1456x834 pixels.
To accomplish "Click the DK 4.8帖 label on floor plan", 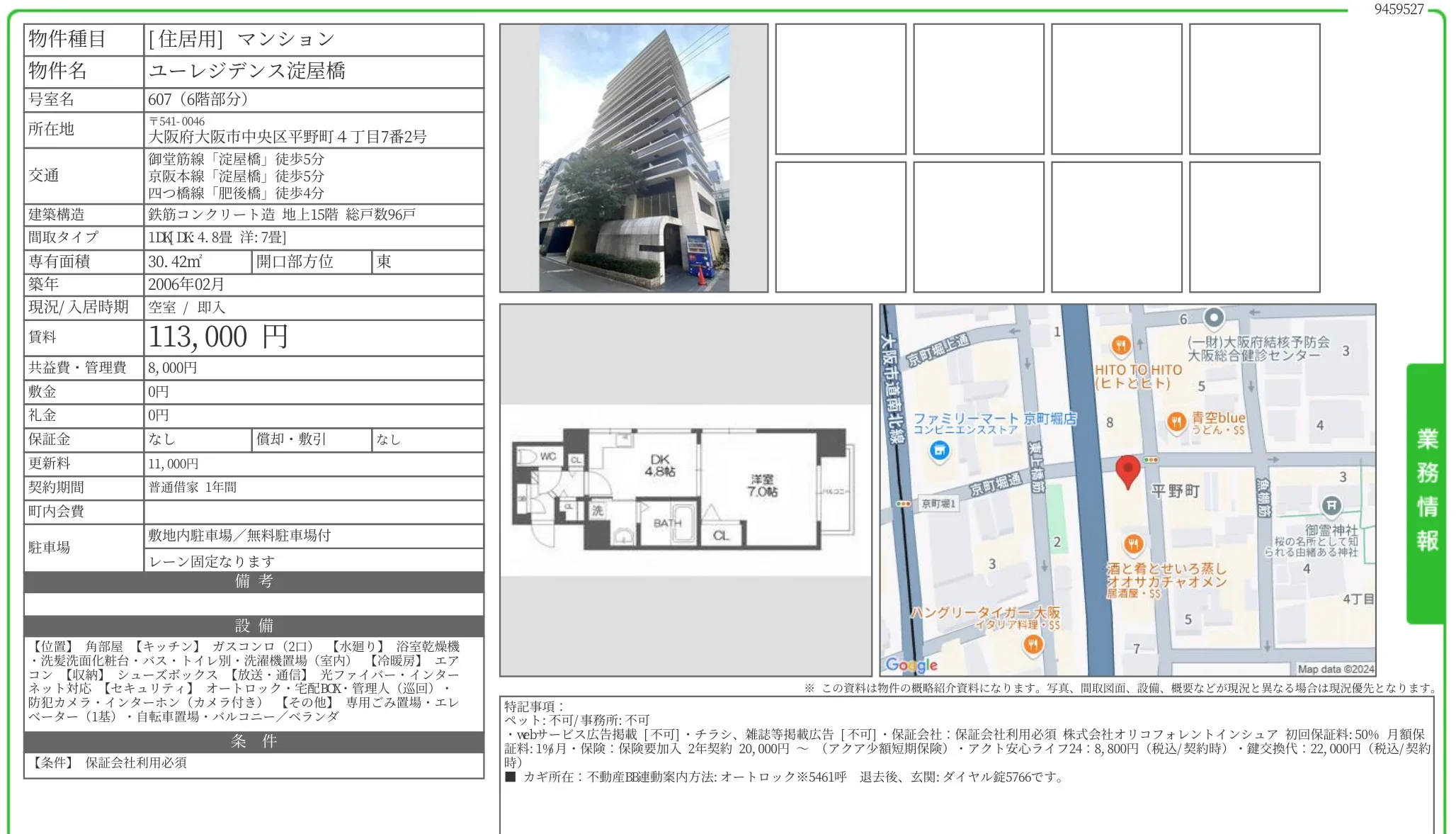I will 659,465.
